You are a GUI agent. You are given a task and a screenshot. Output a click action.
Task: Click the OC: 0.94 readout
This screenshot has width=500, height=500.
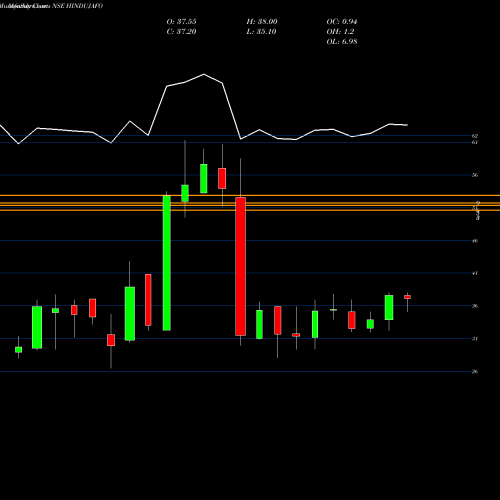tap(342, 22)
